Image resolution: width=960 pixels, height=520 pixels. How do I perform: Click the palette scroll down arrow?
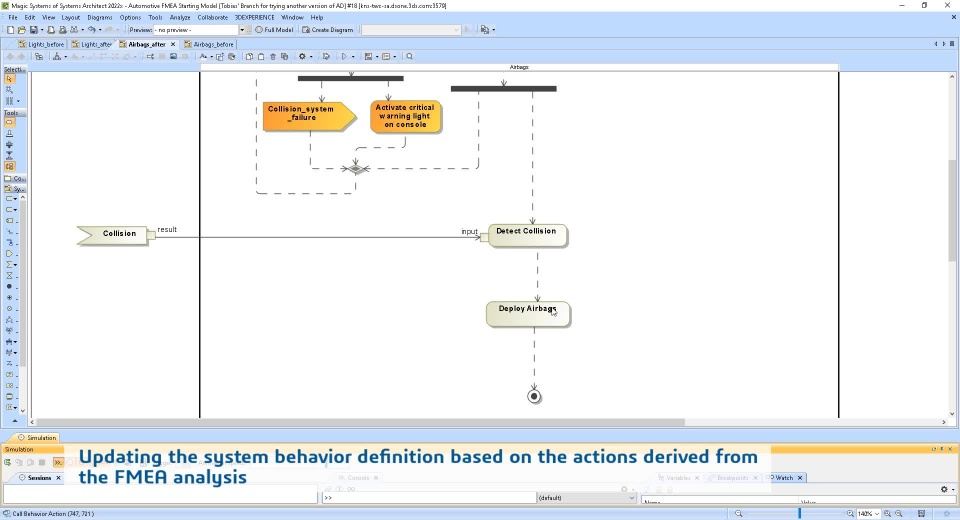pyautogui.click(x=23, y=411)
